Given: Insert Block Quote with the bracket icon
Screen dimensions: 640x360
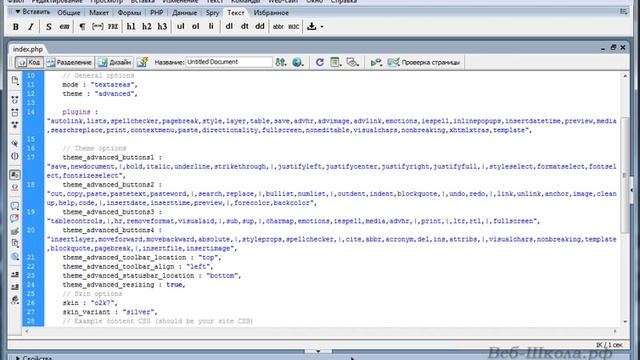Looking at the screenshot, I should 98,27.
